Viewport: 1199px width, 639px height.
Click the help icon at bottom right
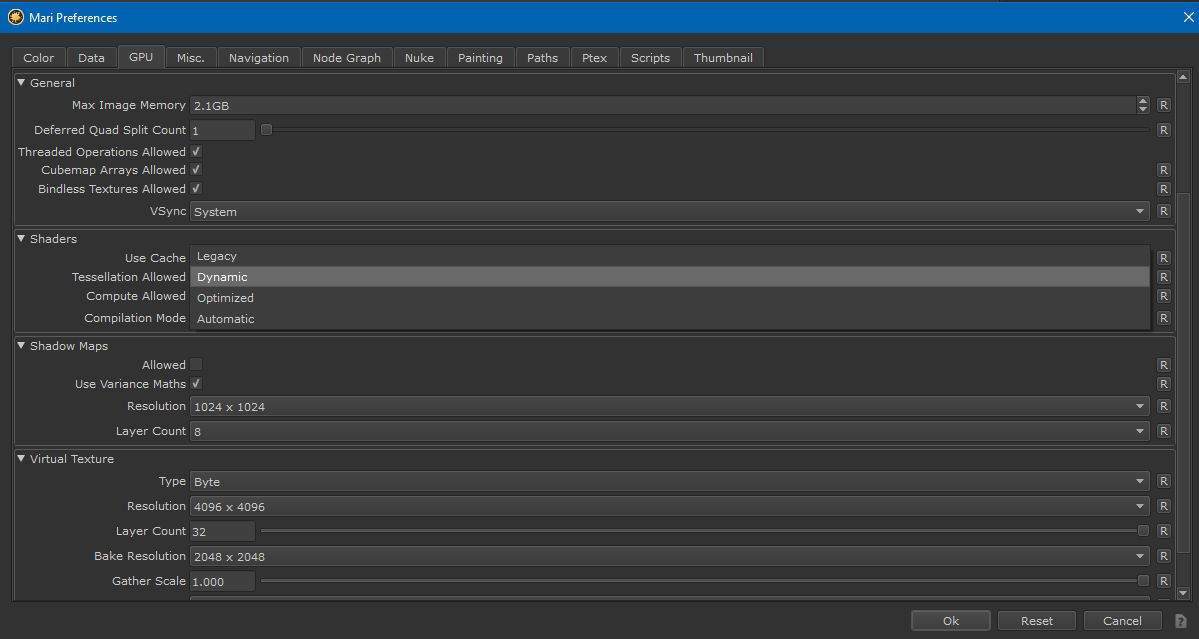tap(1181, 621)
